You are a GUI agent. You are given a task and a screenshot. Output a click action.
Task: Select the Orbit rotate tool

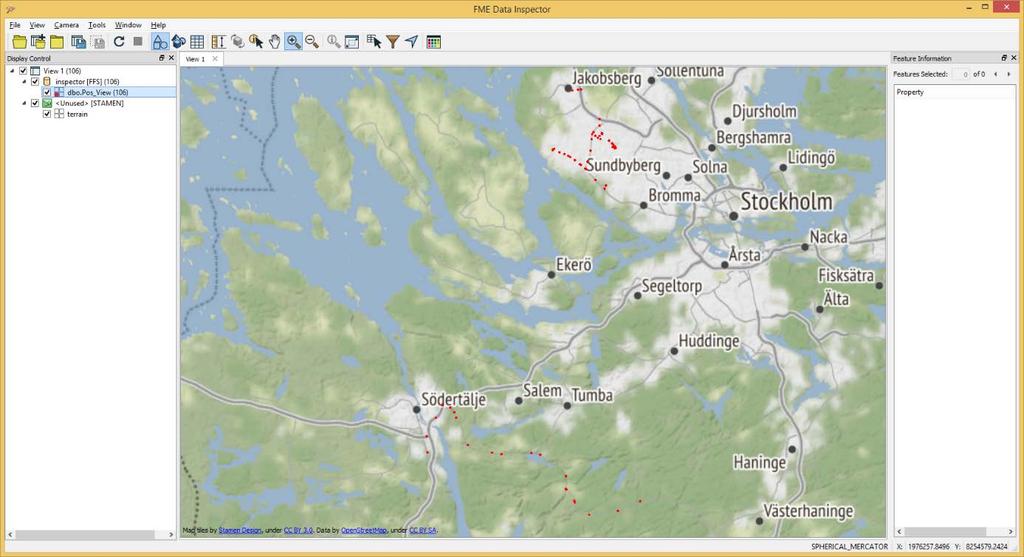(238, 42)
